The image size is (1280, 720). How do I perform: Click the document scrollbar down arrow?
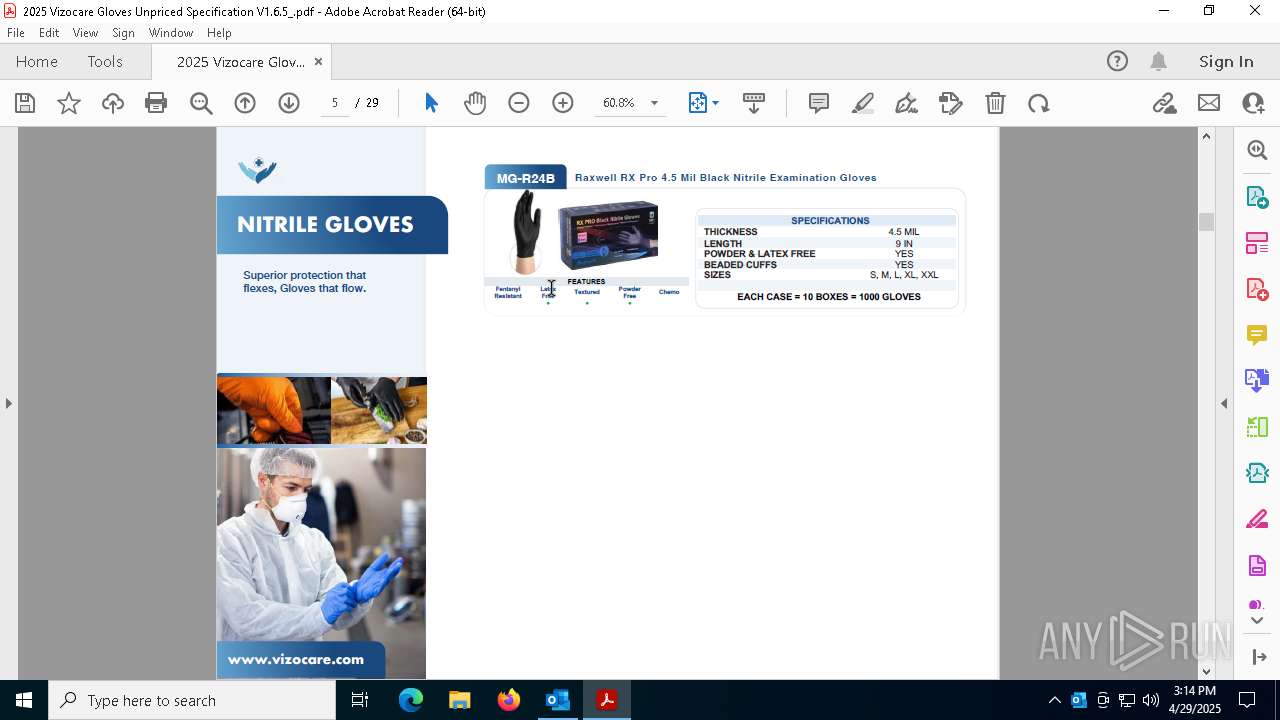(1206, 671)
